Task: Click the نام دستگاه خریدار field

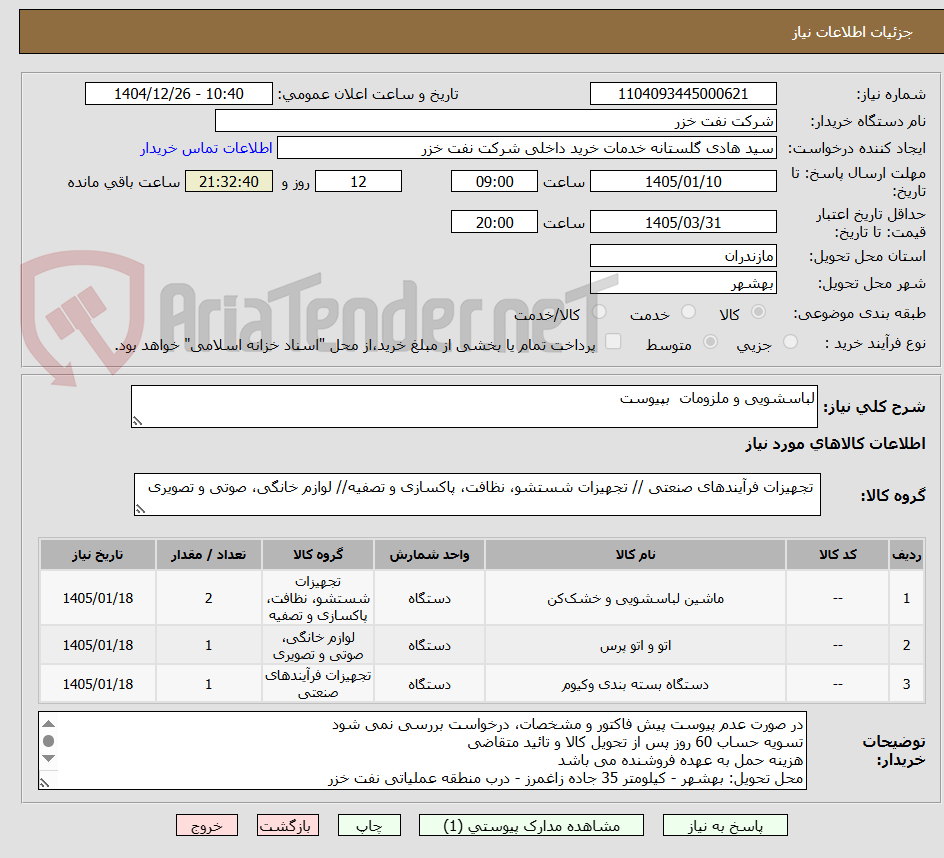Action: 495,121
